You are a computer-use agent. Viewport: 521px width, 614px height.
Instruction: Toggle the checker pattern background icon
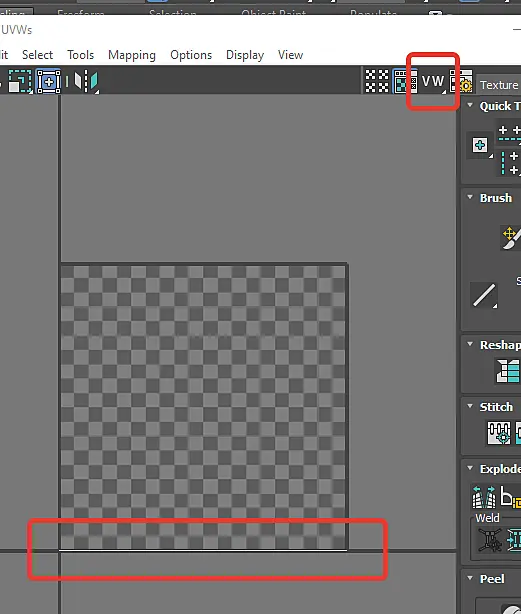click(377, 81)
